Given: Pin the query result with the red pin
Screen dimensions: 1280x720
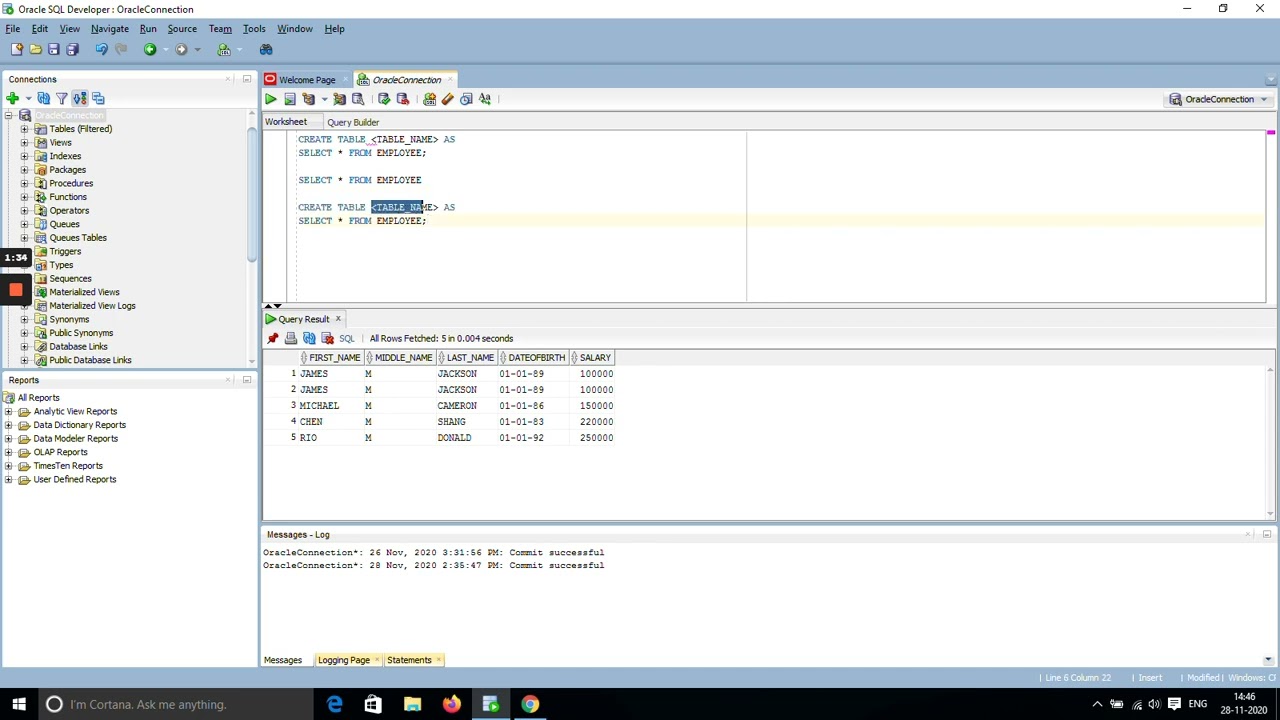Looking at the screenshot, I should click(x=273, y=339).
